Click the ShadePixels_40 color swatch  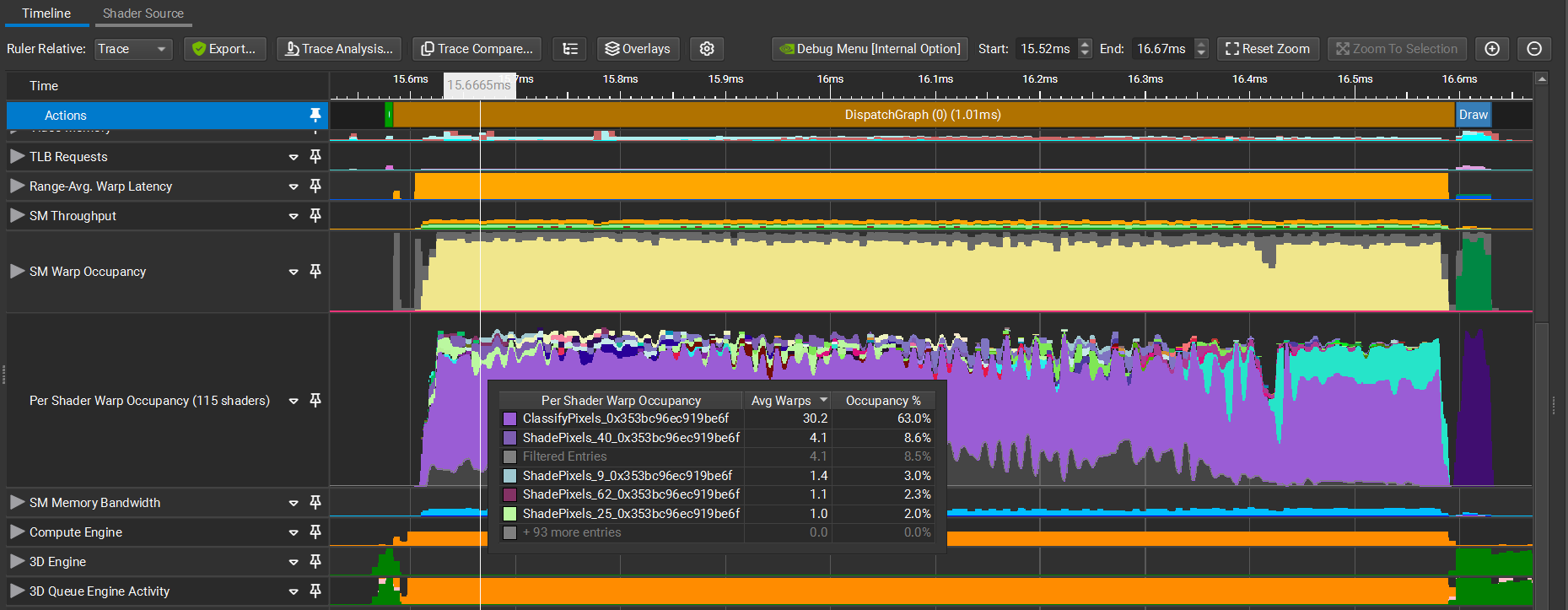[x=509, y=438]
